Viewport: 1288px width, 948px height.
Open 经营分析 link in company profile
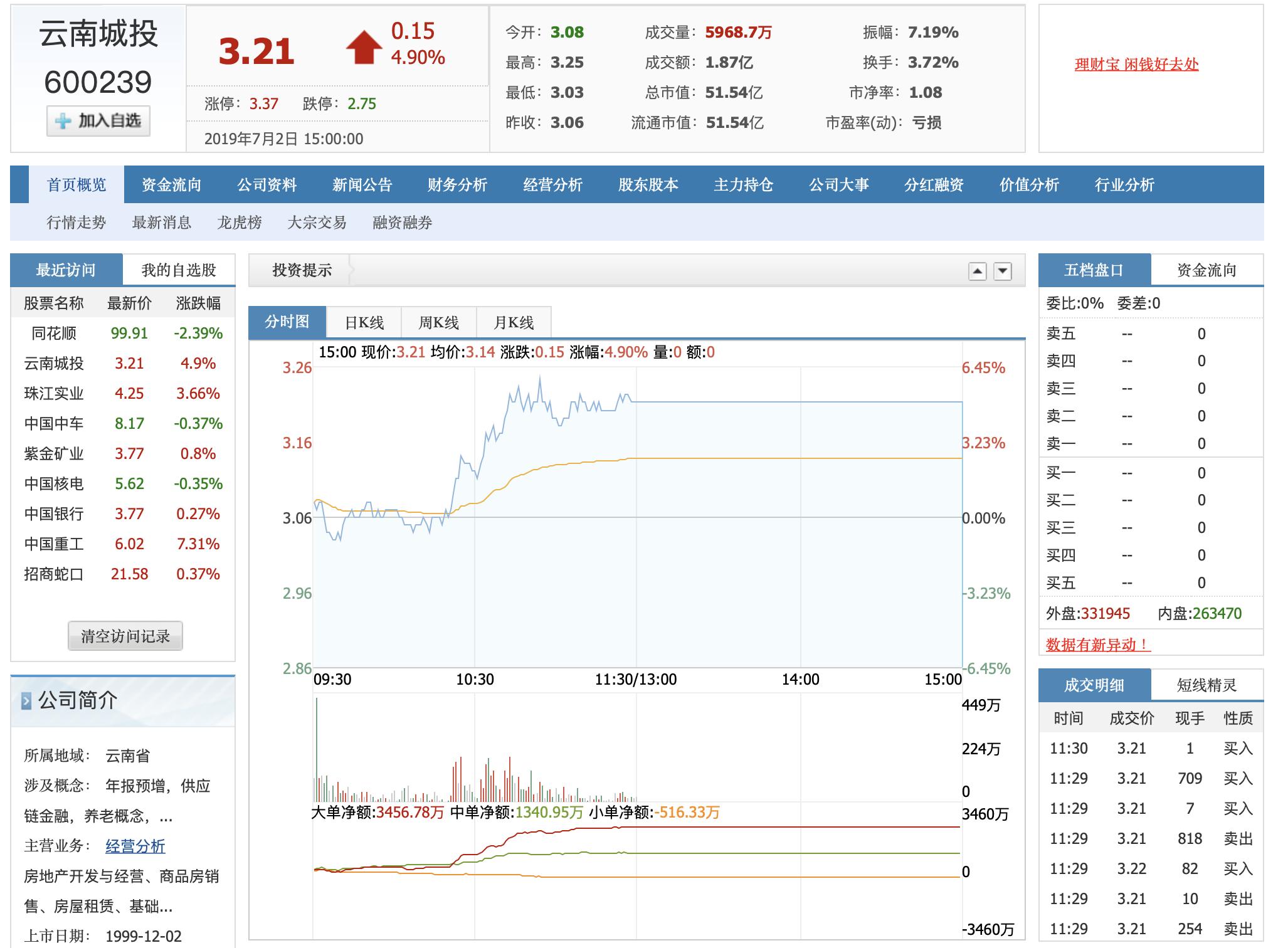[x=135, y=846]
